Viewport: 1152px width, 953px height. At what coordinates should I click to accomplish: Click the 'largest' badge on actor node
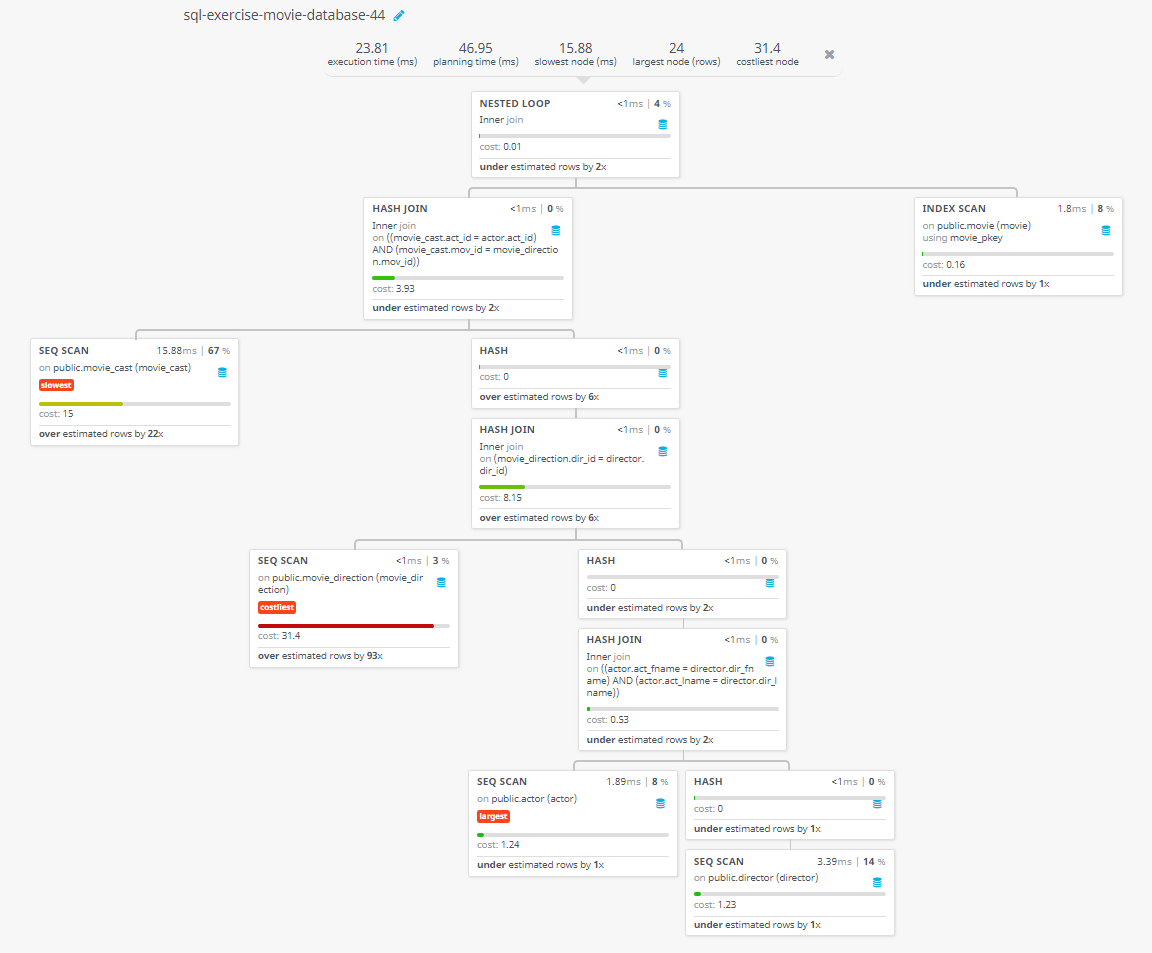(x=494, y=816)
